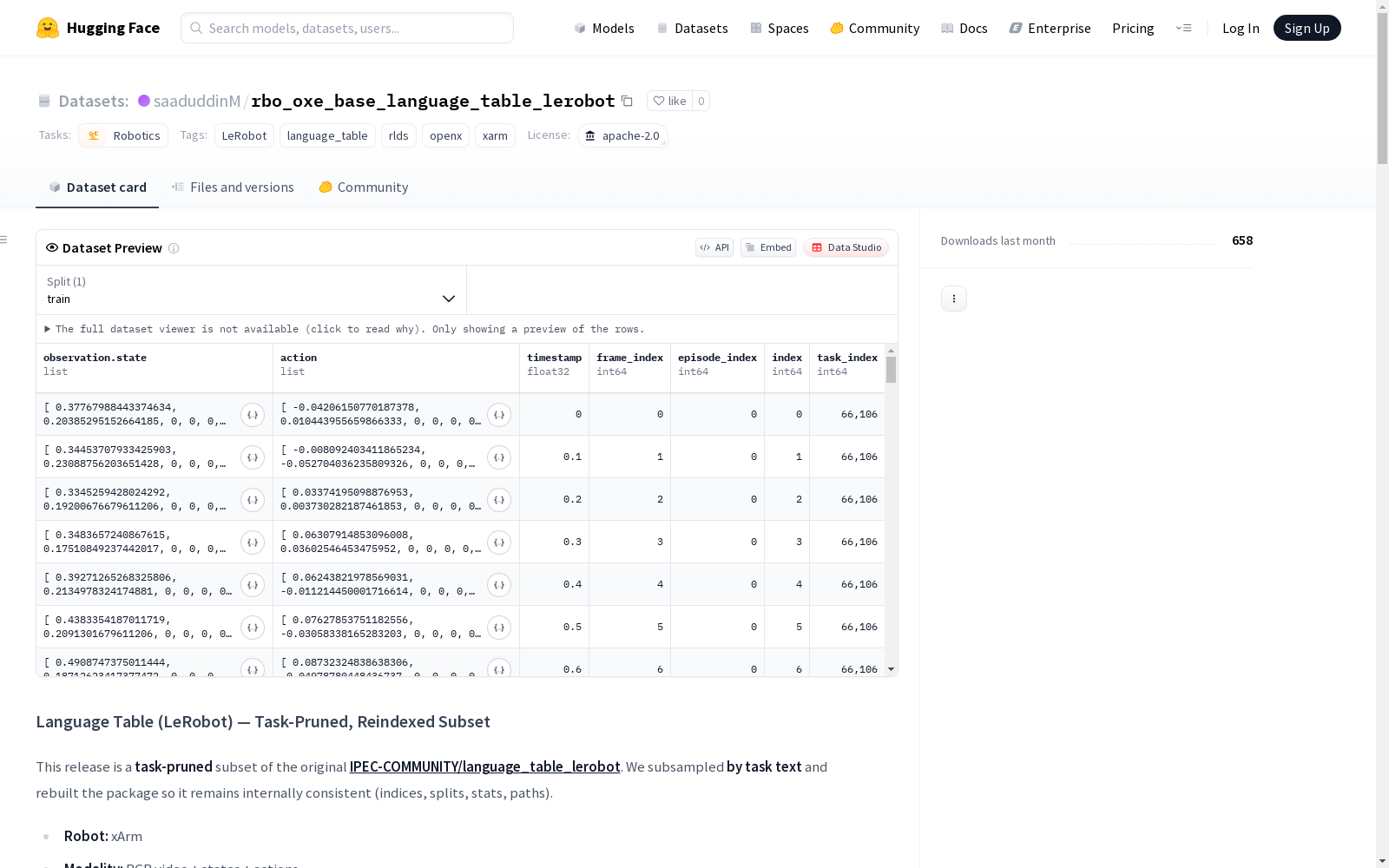Image resolution: width=1389 pixels, height=868 pixels.
Task: Open Docs in the top navigation
Action: point(964,28)
